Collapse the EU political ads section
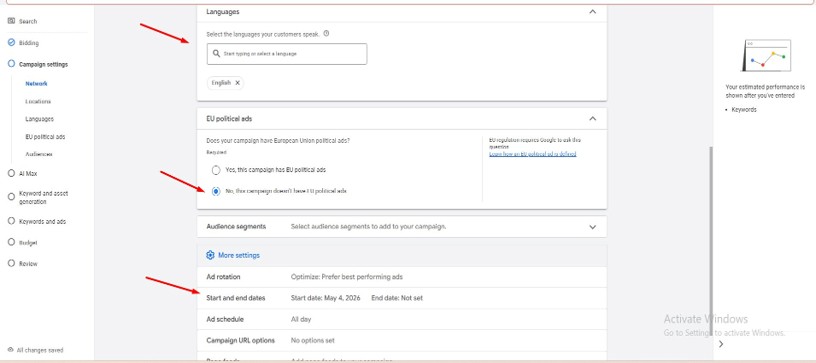Screen dimensions: 816x363 click(x=592, y=119)
